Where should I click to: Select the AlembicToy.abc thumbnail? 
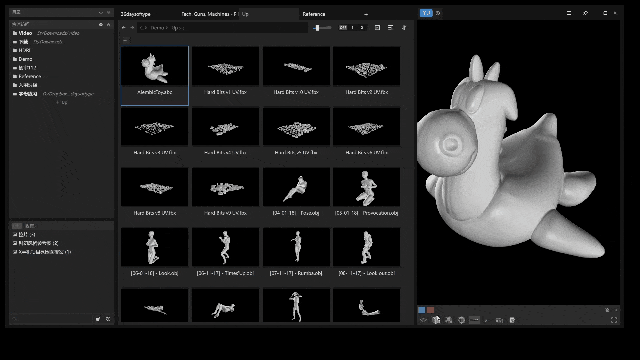(155, 76)
